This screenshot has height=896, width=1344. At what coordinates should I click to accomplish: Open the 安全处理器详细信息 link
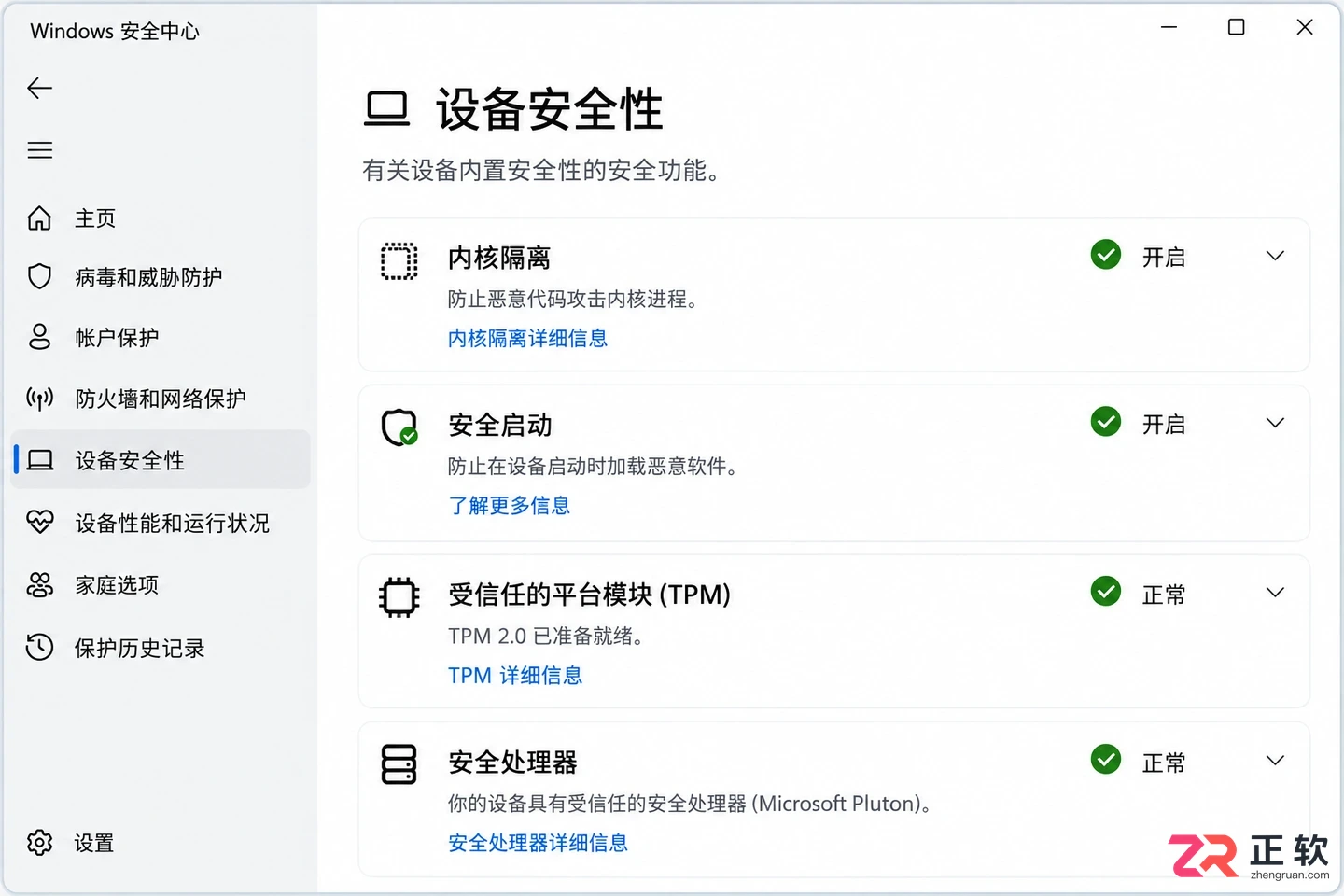click(538, 843)
